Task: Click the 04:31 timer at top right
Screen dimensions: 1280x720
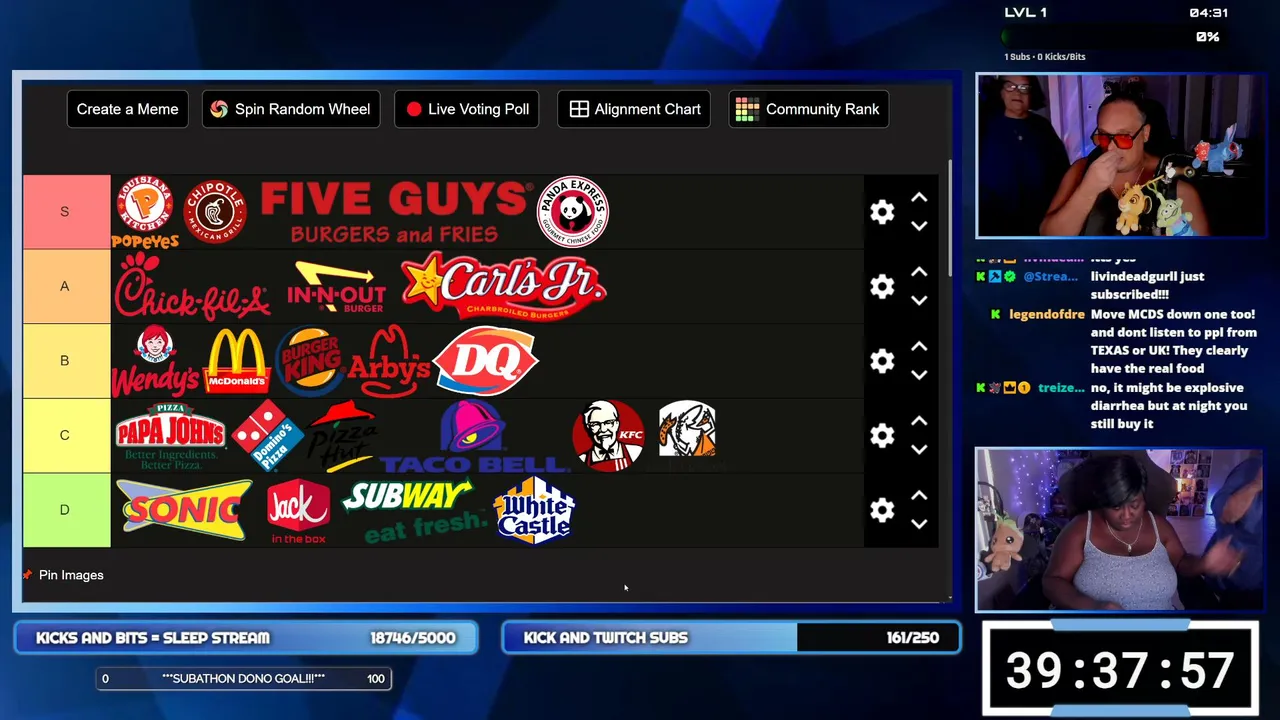Action: (x=1208, y=13)
